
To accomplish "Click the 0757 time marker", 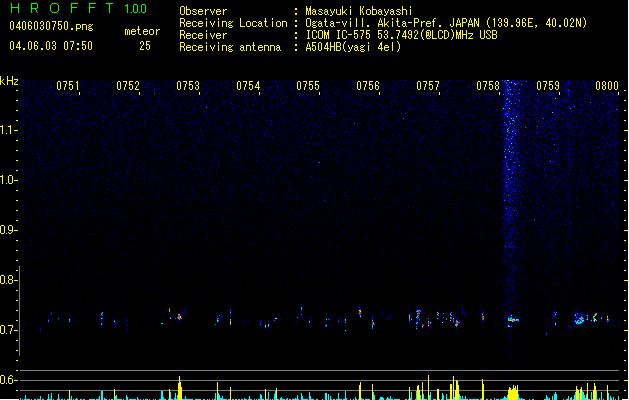I will 428,86.
